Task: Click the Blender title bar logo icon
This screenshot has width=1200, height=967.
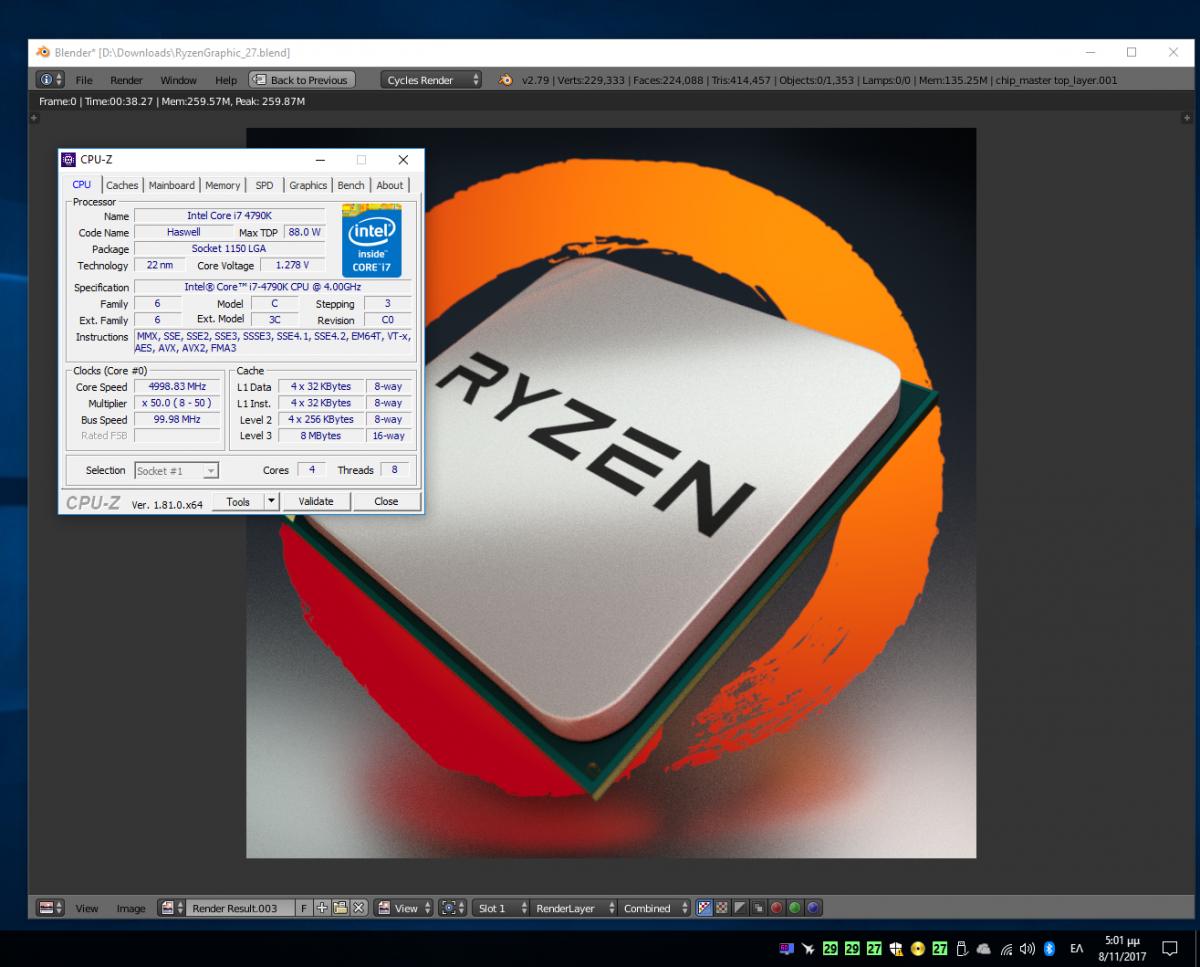Action: click(x=43, y=52)
